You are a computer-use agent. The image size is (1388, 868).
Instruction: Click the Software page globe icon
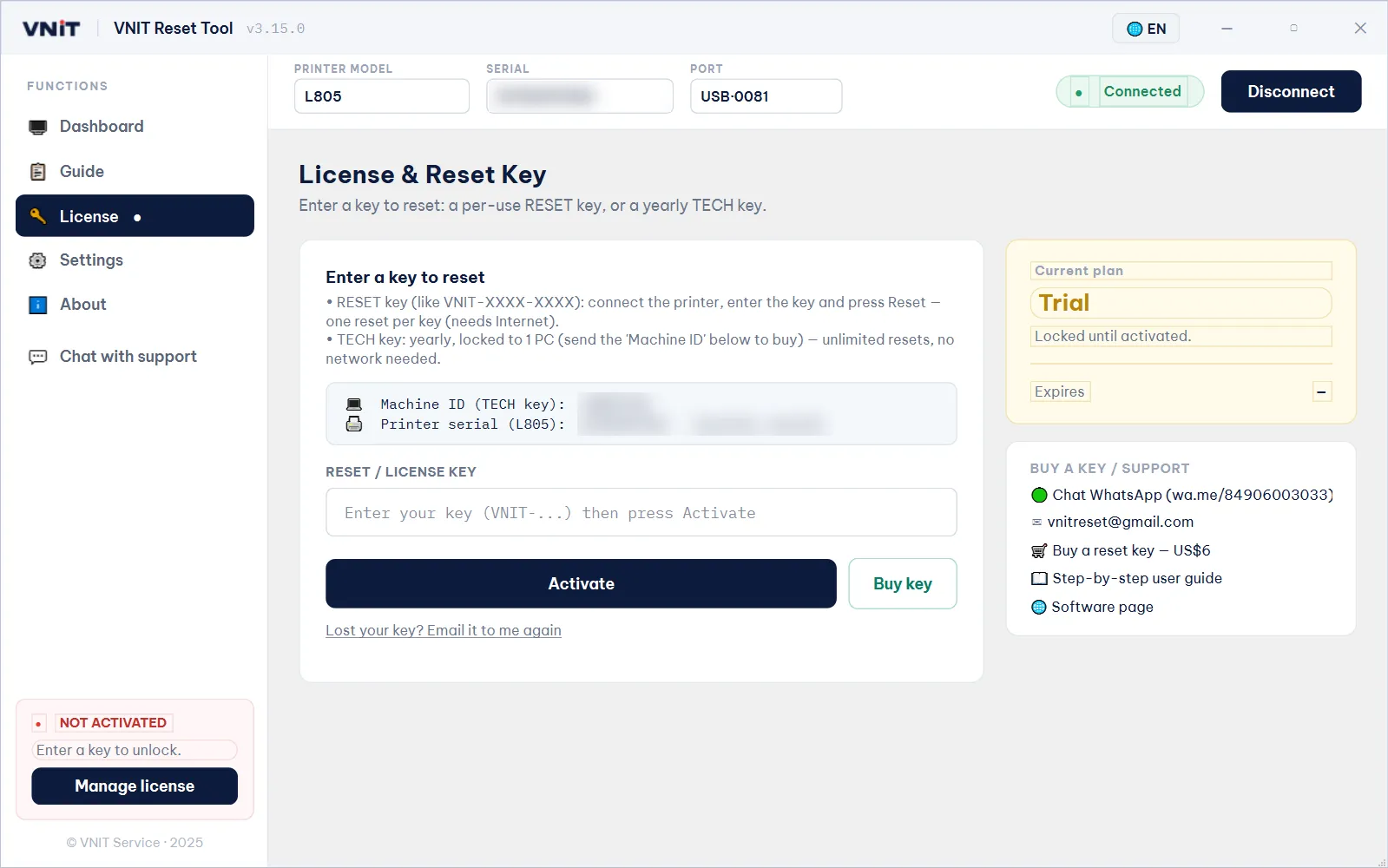coord(1039,607)
